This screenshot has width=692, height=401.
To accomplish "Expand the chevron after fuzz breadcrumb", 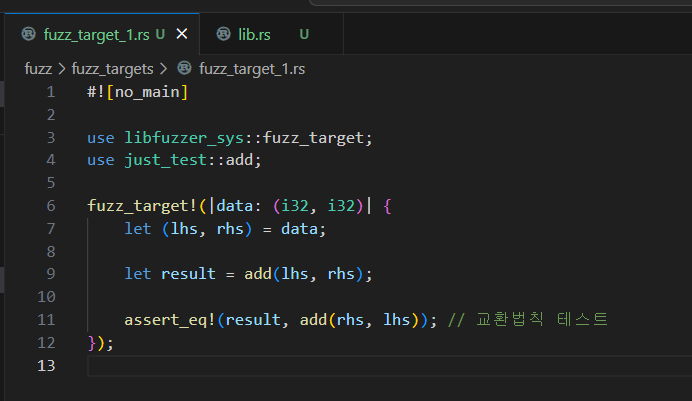I will coord(62,69).
